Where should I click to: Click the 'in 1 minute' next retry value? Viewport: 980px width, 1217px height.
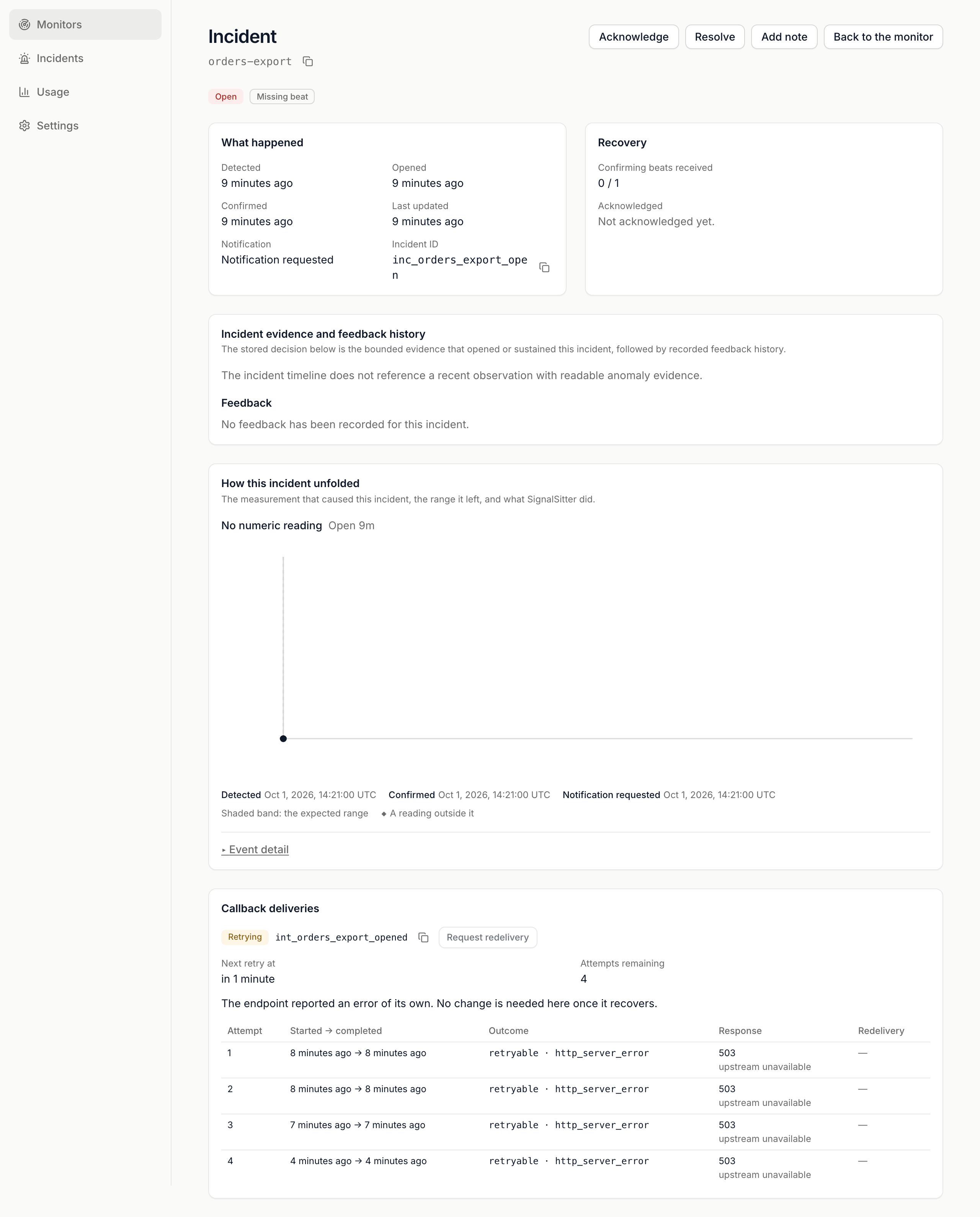pos(248,979)
